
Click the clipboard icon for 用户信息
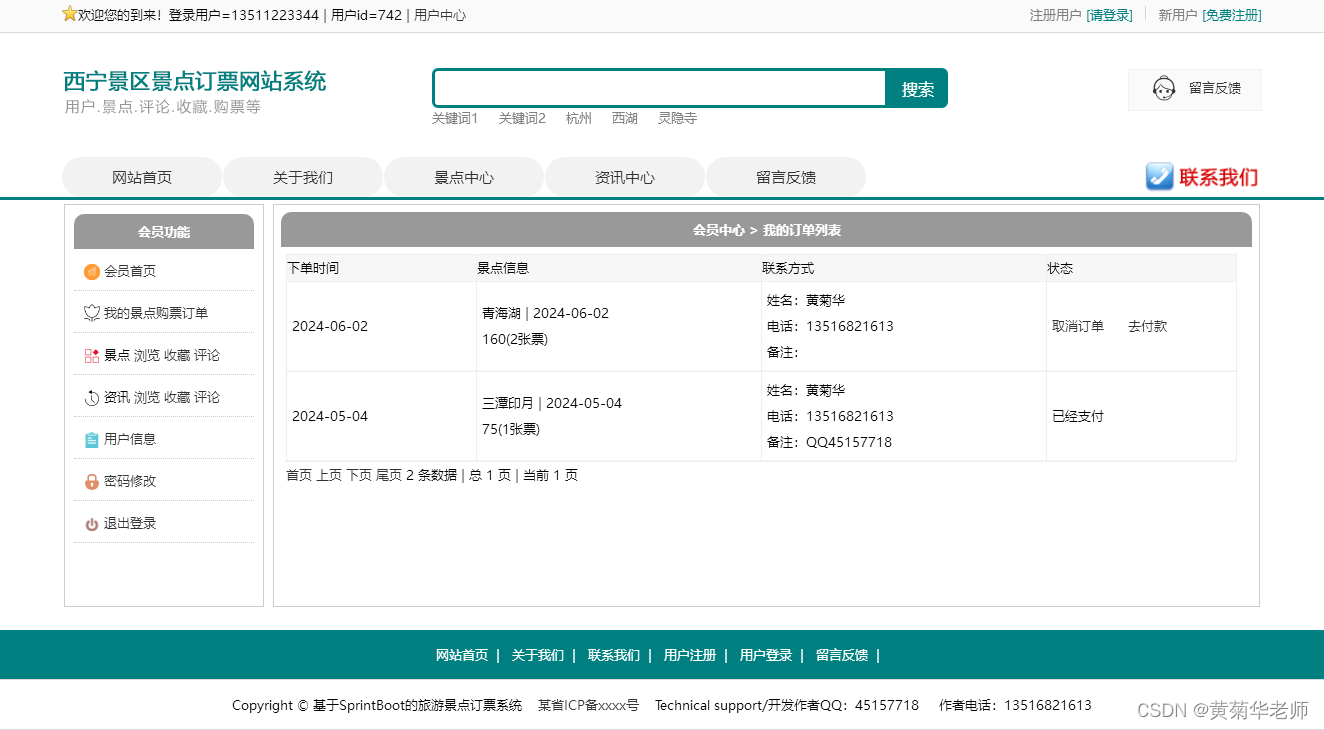(x=92, y=439)
